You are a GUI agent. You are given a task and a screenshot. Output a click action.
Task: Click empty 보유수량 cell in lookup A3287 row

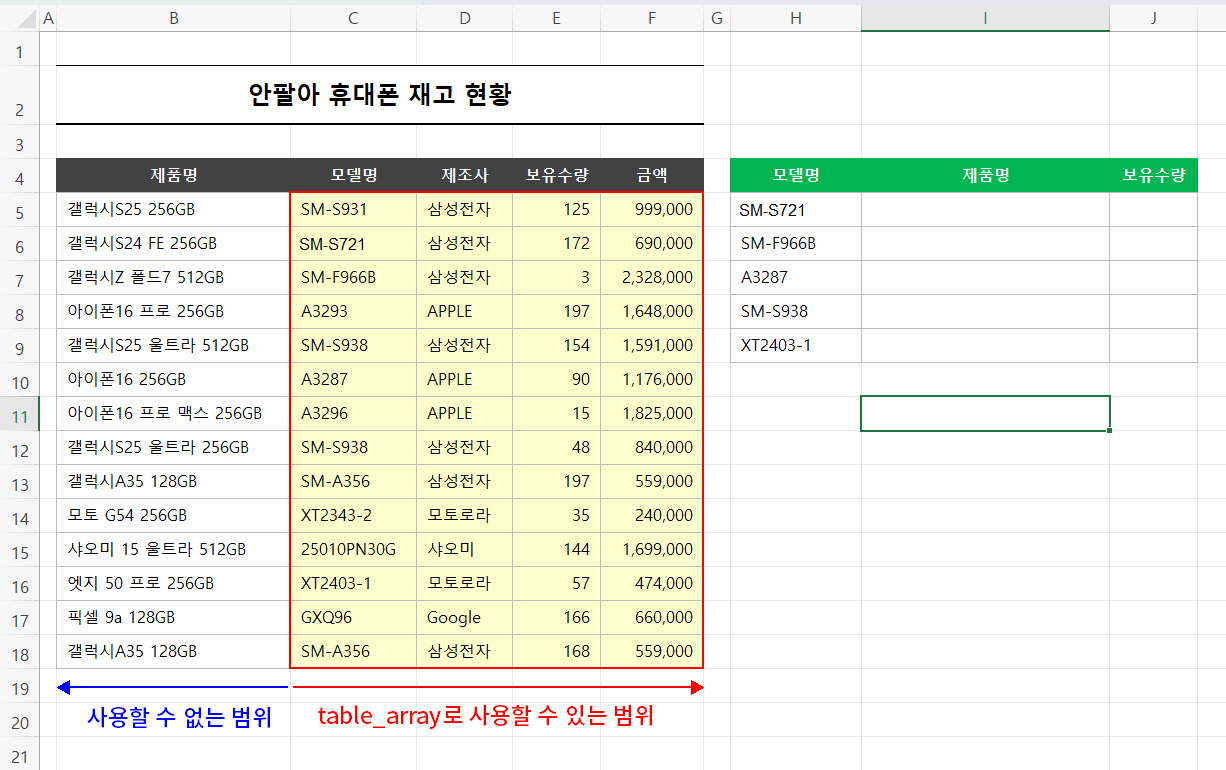point(1153,278)
